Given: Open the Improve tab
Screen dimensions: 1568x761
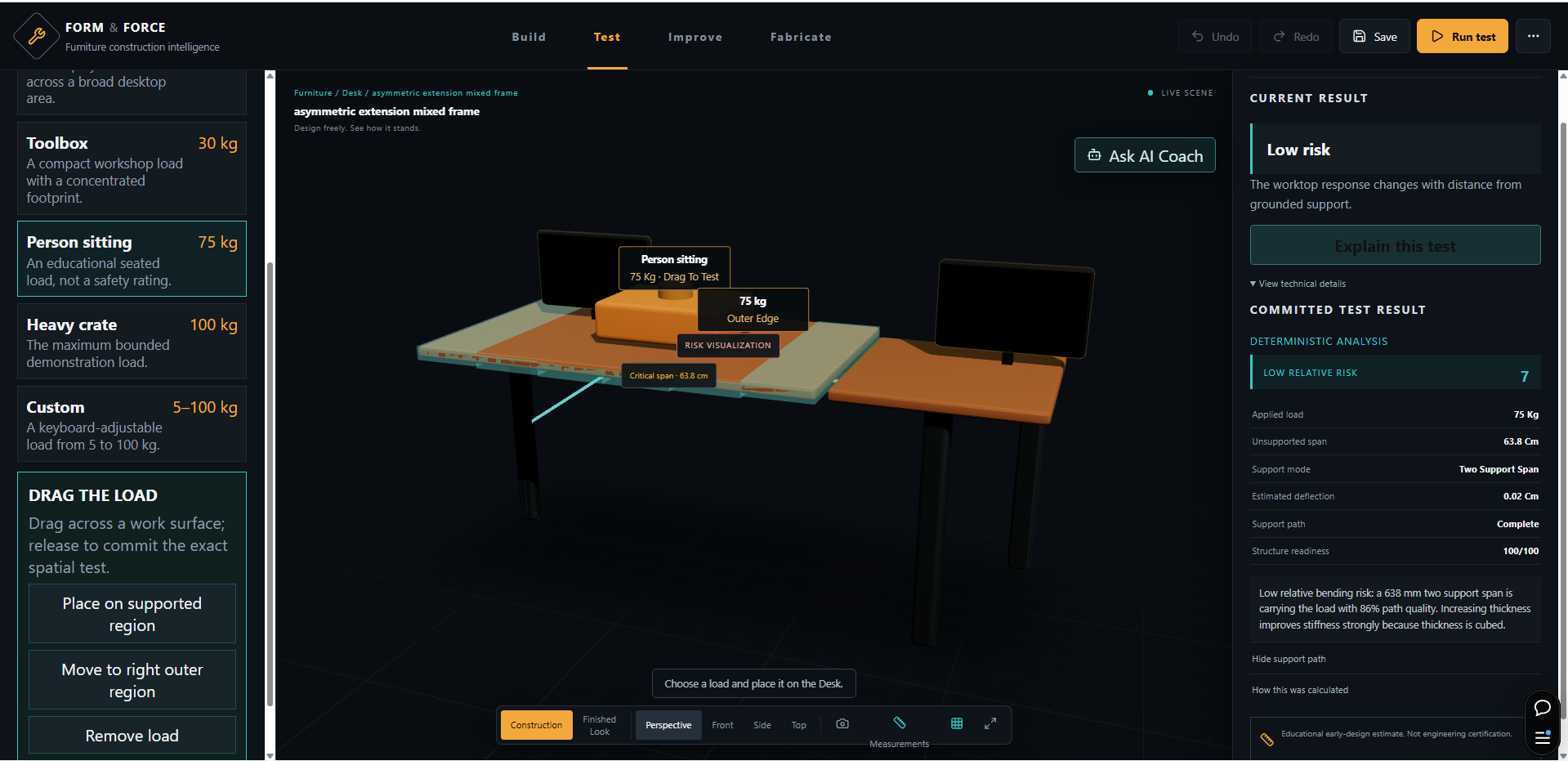Looking at the screenshot, I should pyautogui.click(x=695, y=37).
